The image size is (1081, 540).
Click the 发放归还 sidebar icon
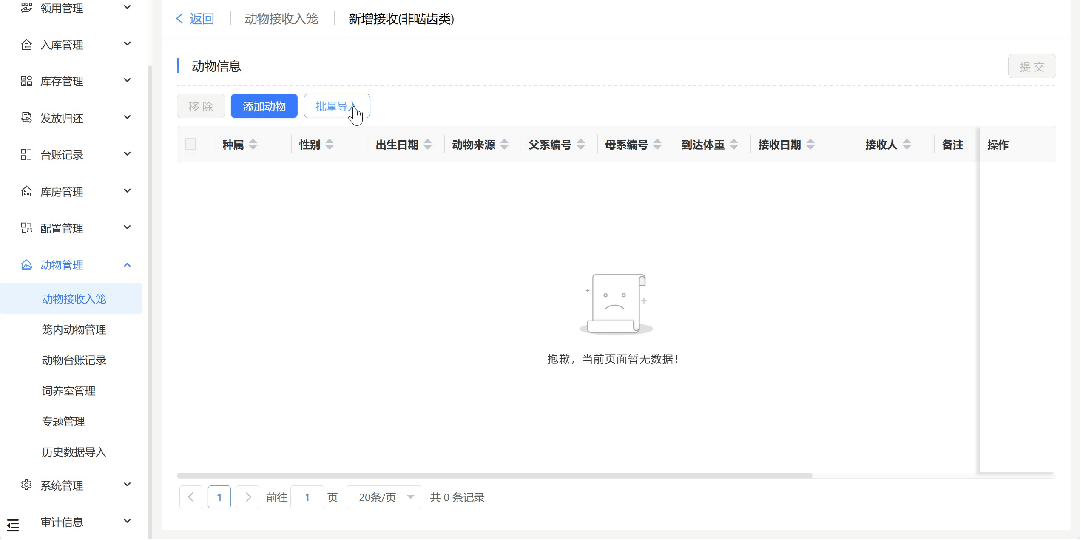pos(26,118)
